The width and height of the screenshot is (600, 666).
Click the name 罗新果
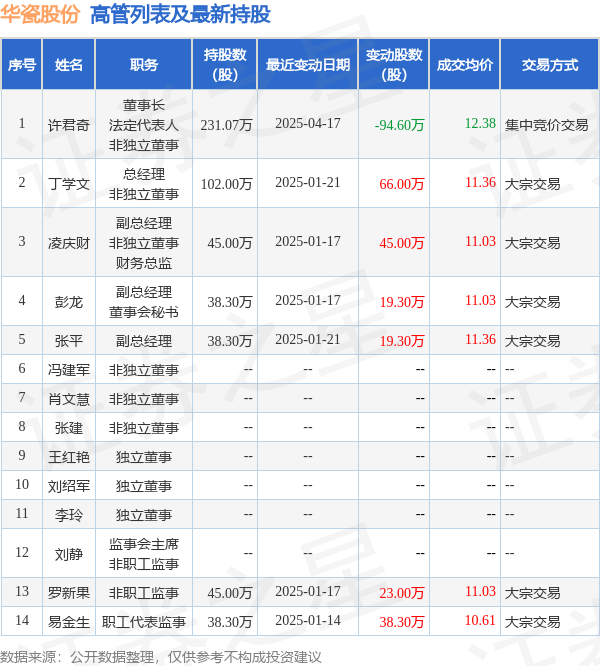(69, 593)
